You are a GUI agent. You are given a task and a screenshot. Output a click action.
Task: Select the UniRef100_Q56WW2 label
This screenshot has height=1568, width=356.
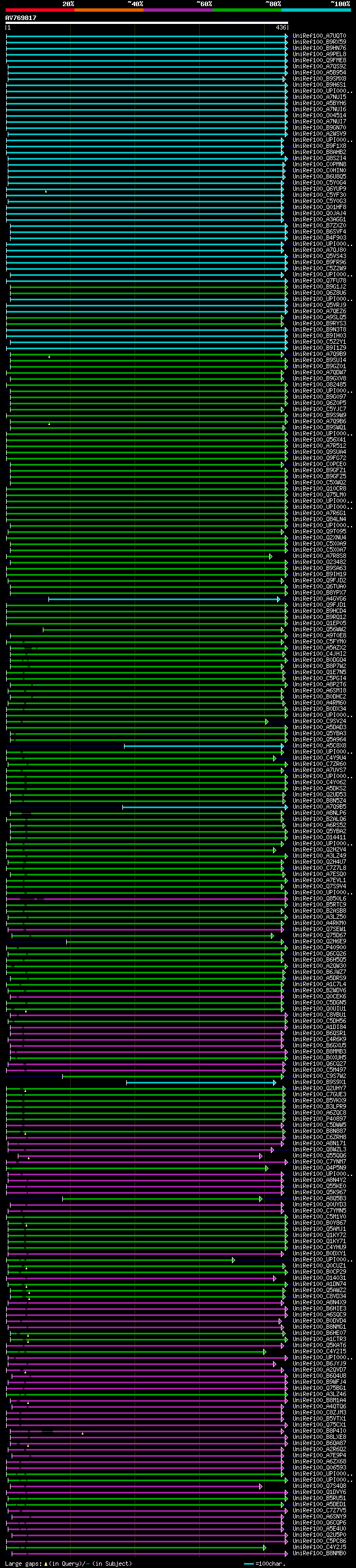[319, 630]
